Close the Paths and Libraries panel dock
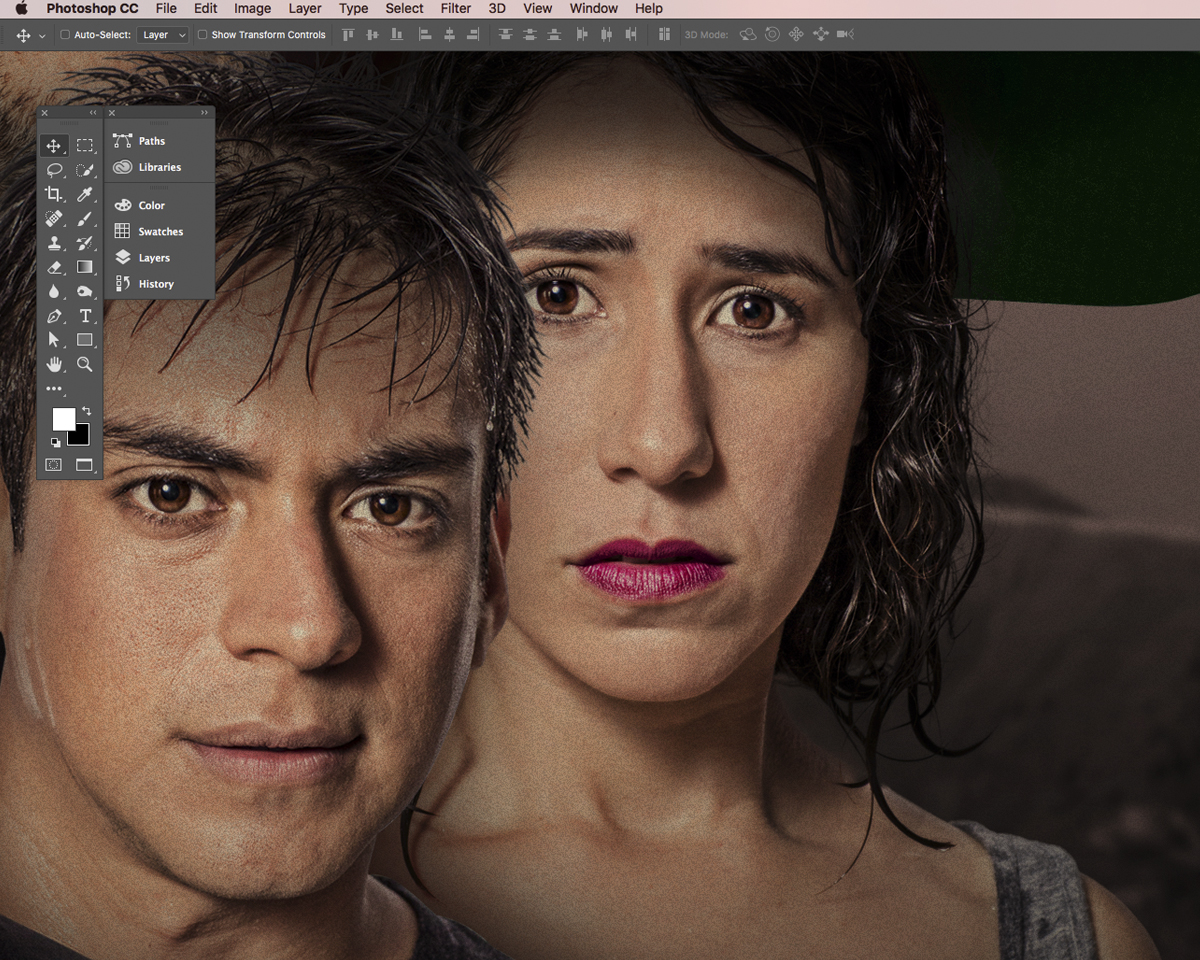This screenshot has width=1200, height=960. tap(112, 113)
